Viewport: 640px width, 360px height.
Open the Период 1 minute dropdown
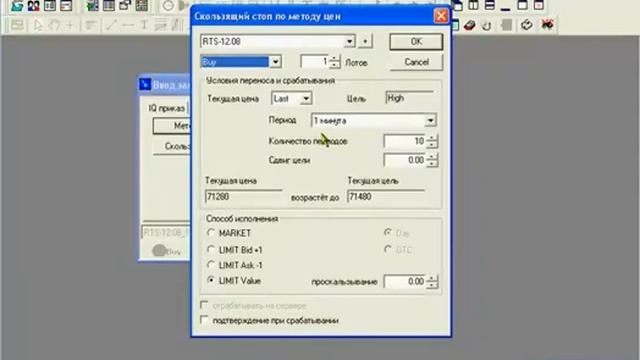coord(430,120)
